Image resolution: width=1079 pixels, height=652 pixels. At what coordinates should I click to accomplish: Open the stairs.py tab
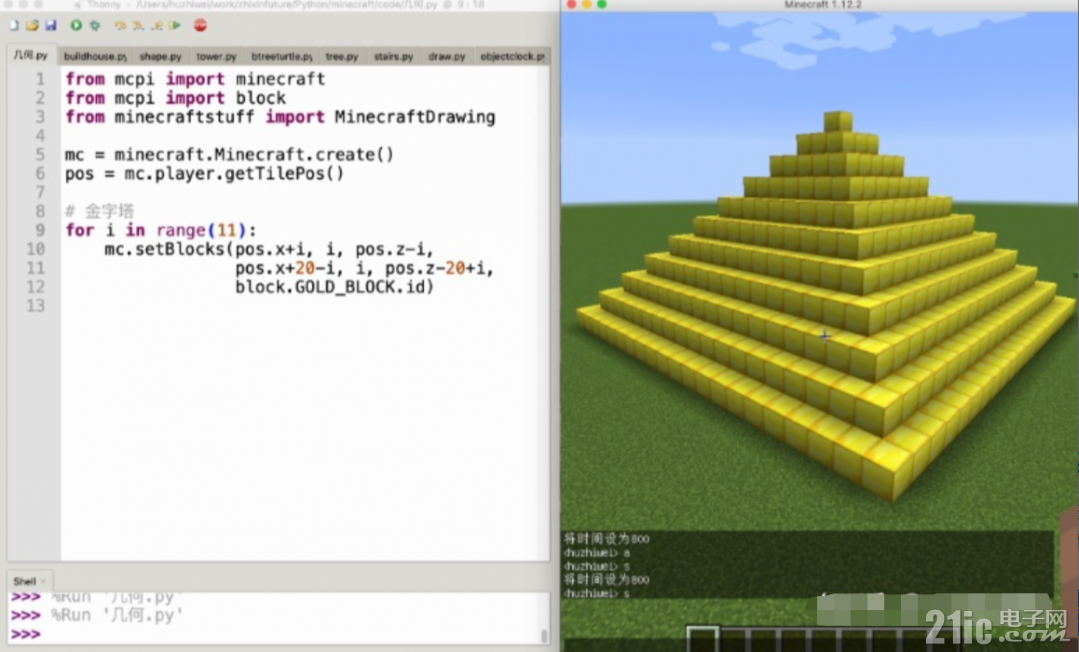click(x=394, y=56)
